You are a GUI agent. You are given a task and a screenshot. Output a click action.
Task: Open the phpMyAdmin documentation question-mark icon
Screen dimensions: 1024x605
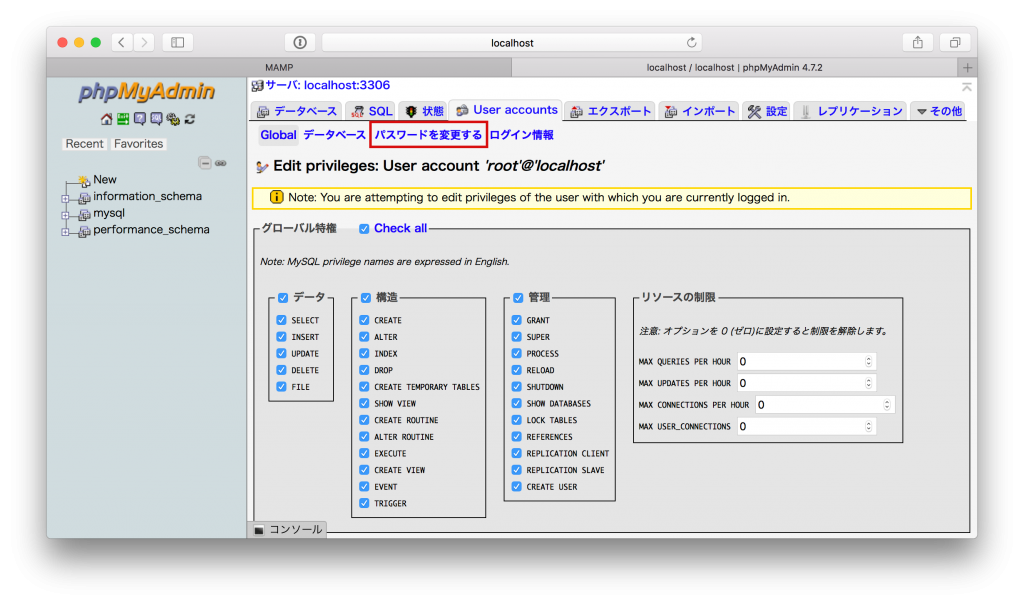coord(141,119)
